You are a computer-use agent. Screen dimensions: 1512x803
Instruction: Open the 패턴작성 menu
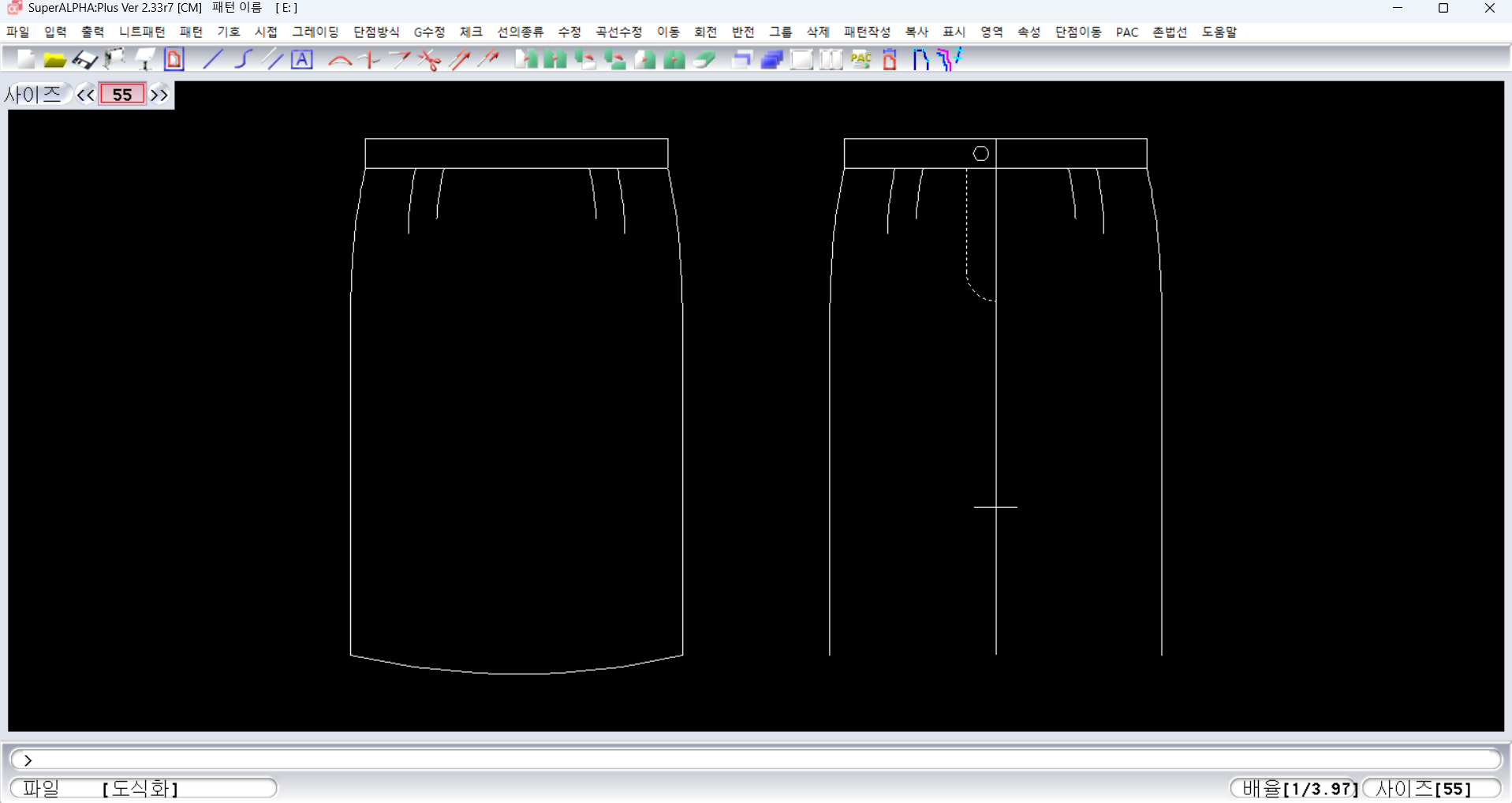click(x=866, y=32)
